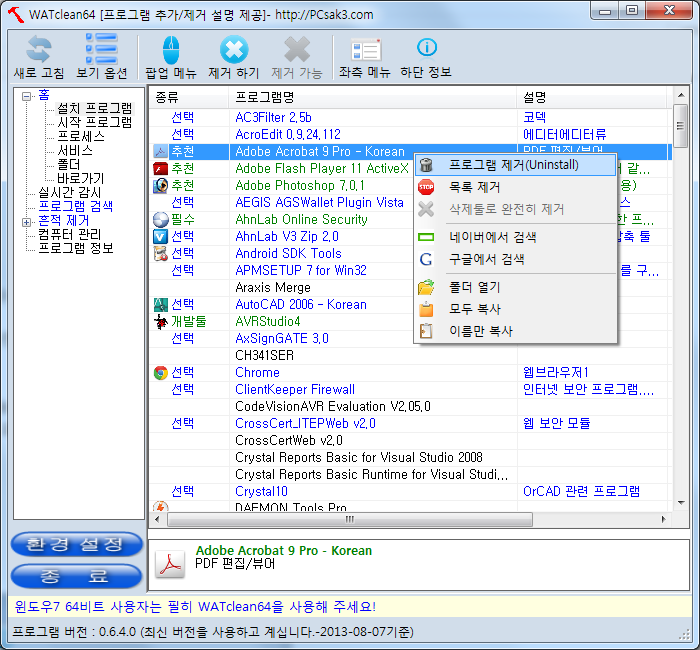The image size is (700, 650).
Task: Select 바로가기 in the tree
Action: pos(80,178)
